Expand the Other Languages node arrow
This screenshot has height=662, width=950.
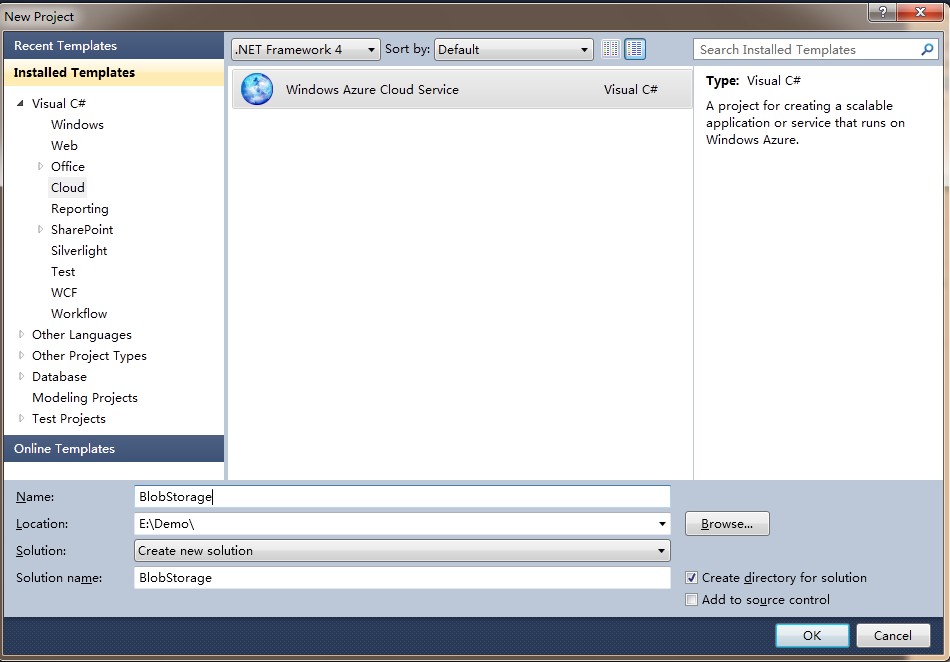point(21,334)
